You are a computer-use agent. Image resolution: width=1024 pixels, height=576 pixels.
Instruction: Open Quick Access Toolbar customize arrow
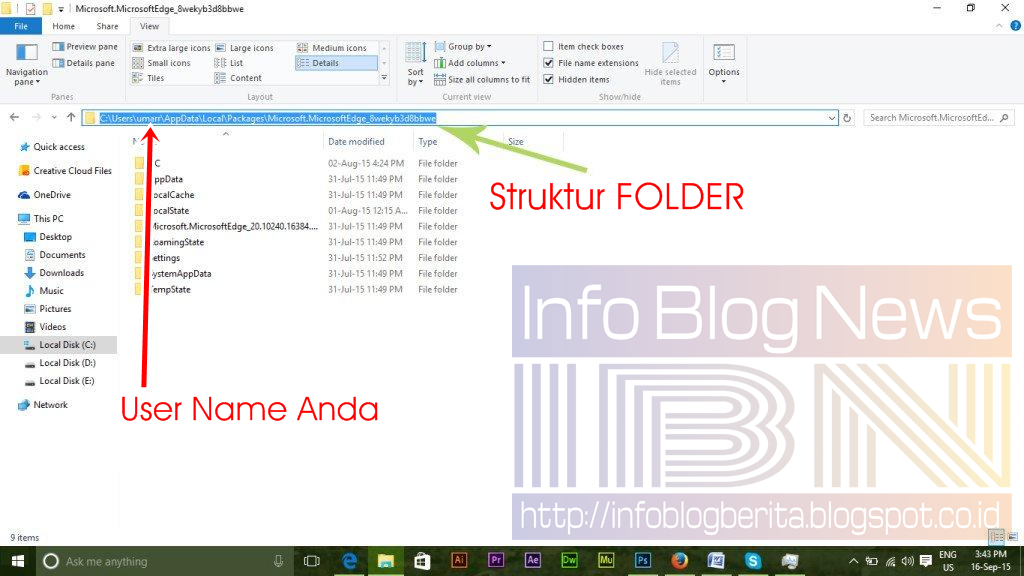61,9
